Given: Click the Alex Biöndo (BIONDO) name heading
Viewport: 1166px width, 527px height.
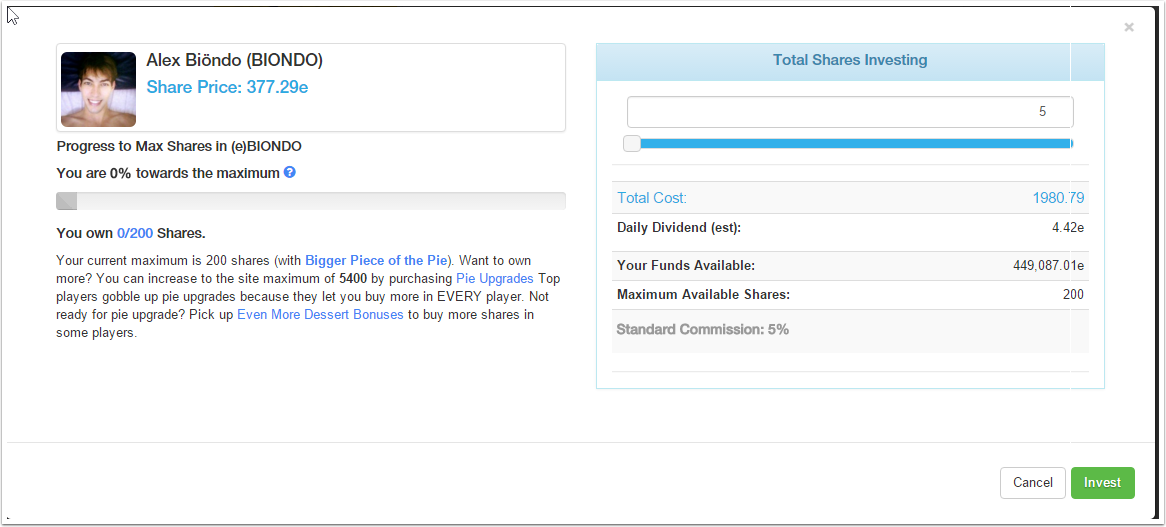Looking at the screenshot, I should tap(234, 60).
